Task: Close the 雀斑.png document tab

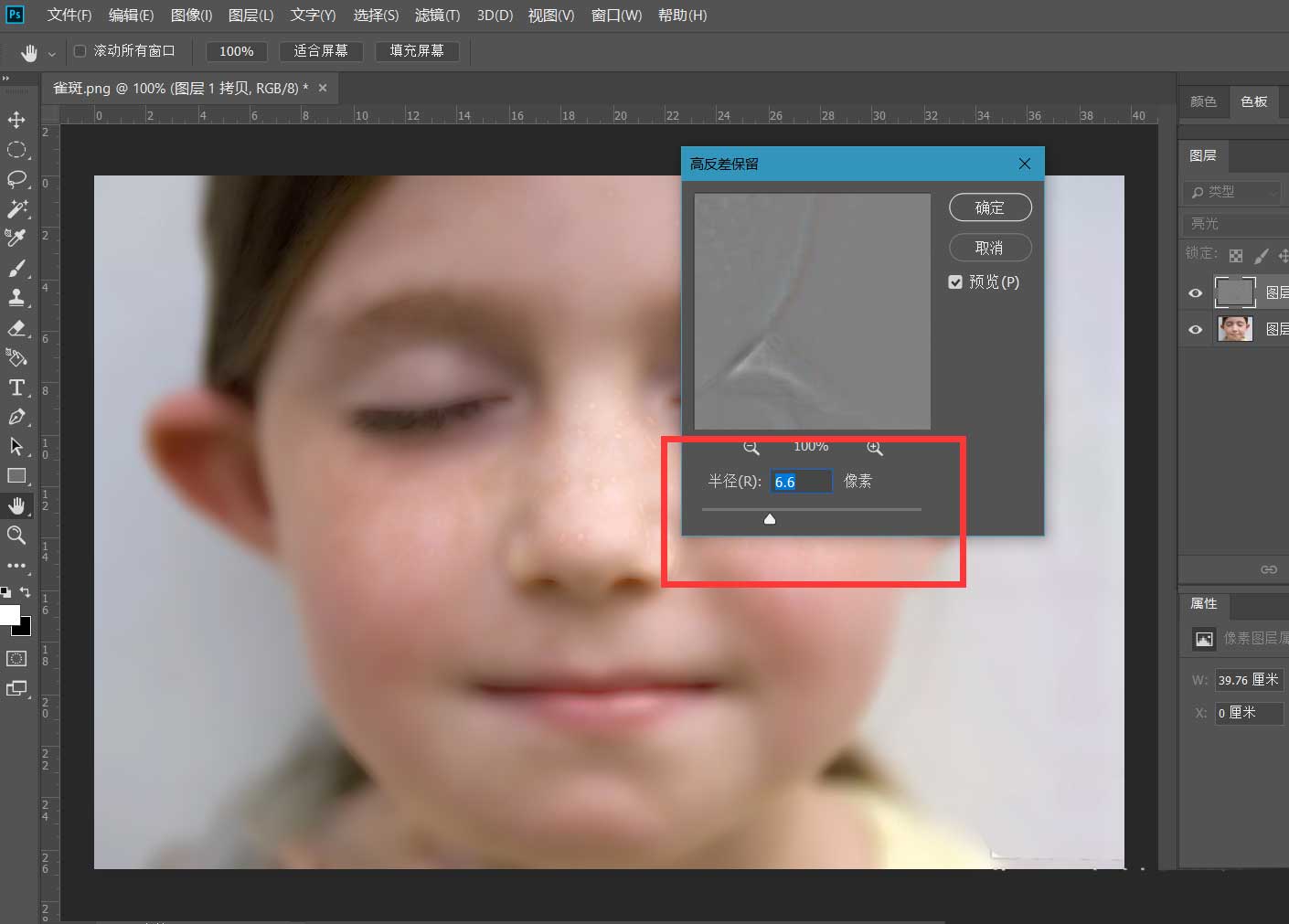Action: coord(323,89)
